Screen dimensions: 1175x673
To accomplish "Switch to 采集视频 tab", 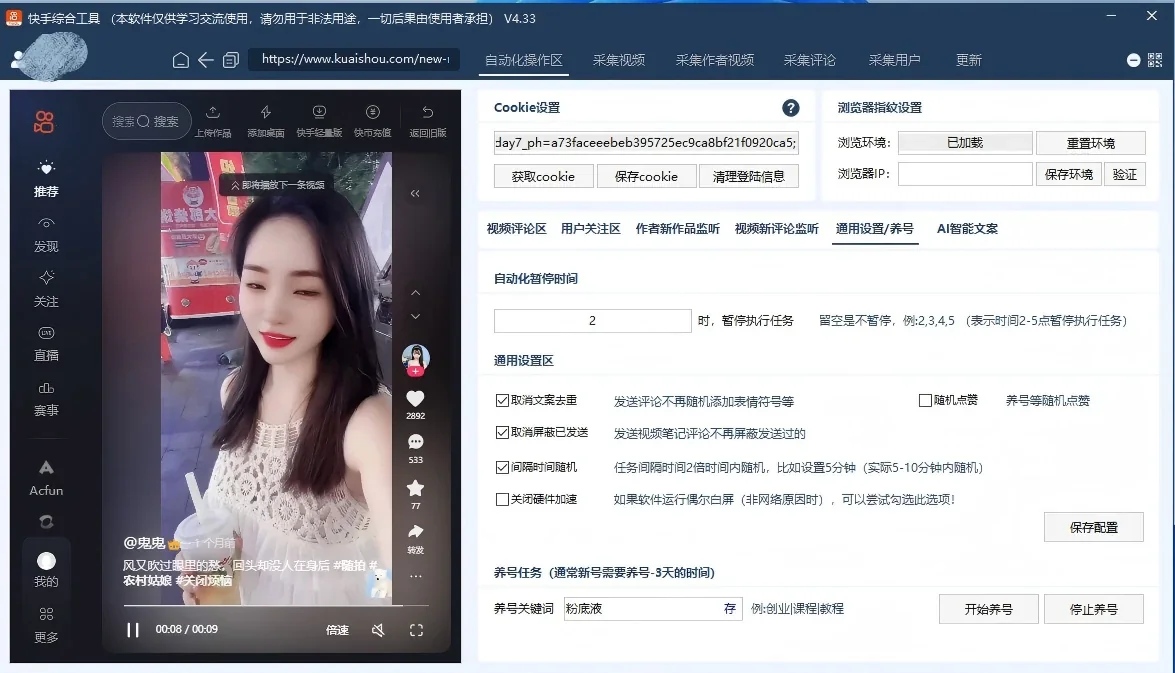I will (619, 60).
